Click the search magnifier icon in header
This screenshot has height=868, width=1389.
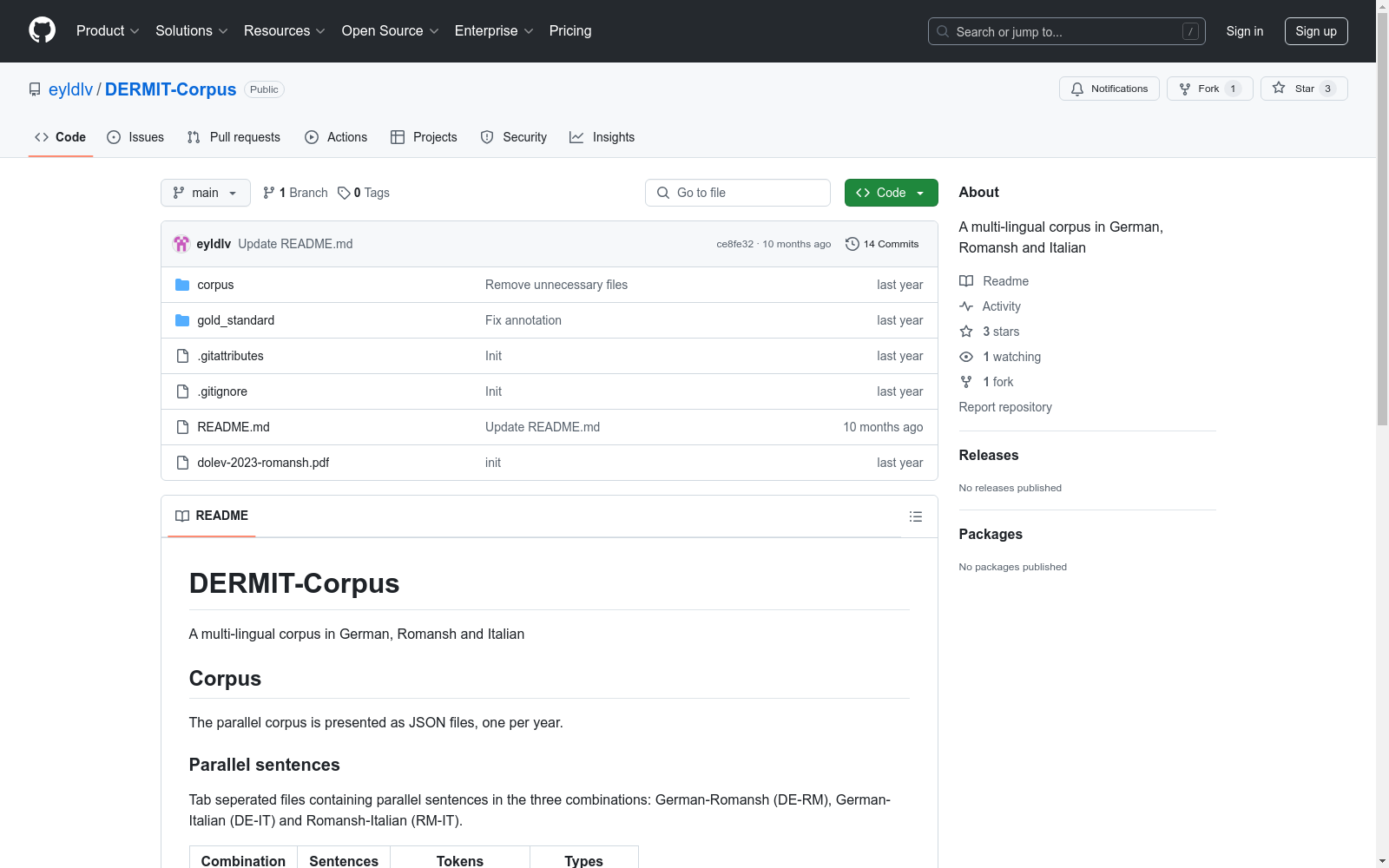click(943, 31)
